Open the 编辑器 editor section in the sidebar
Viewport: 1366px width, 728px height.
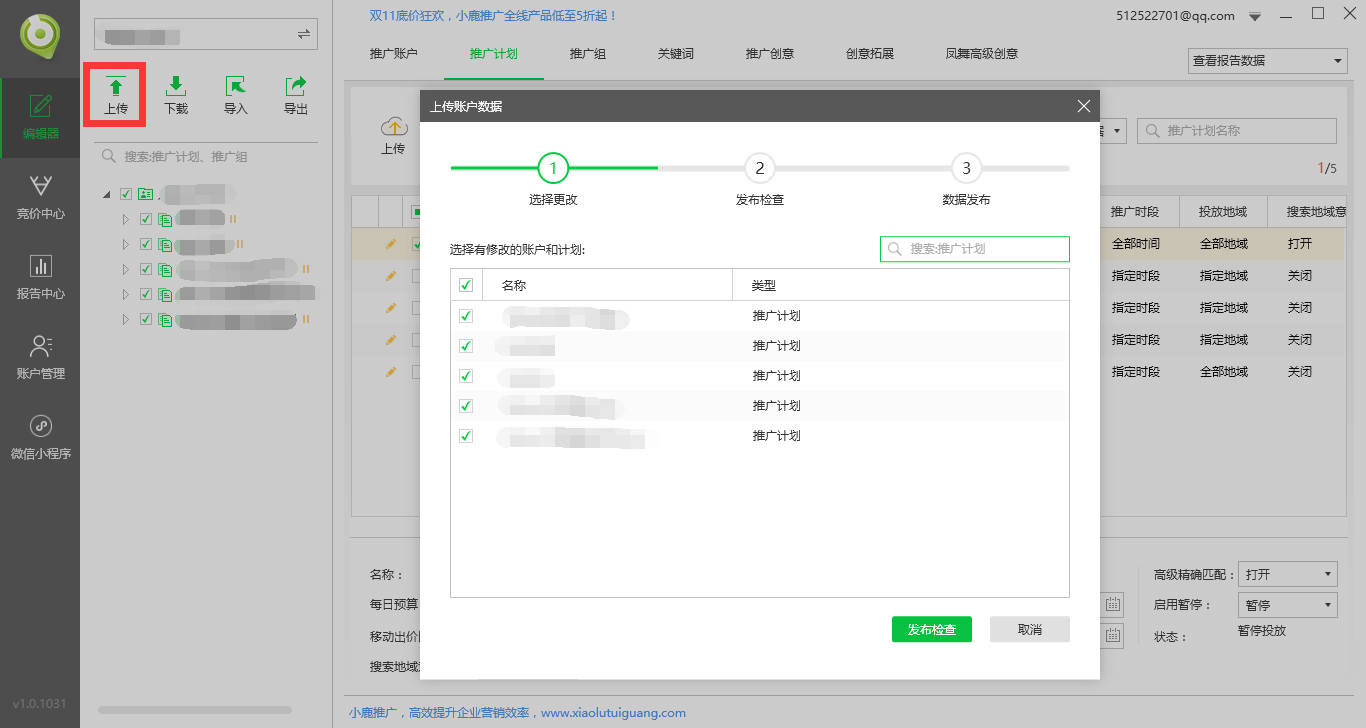[x=40, y=118]
